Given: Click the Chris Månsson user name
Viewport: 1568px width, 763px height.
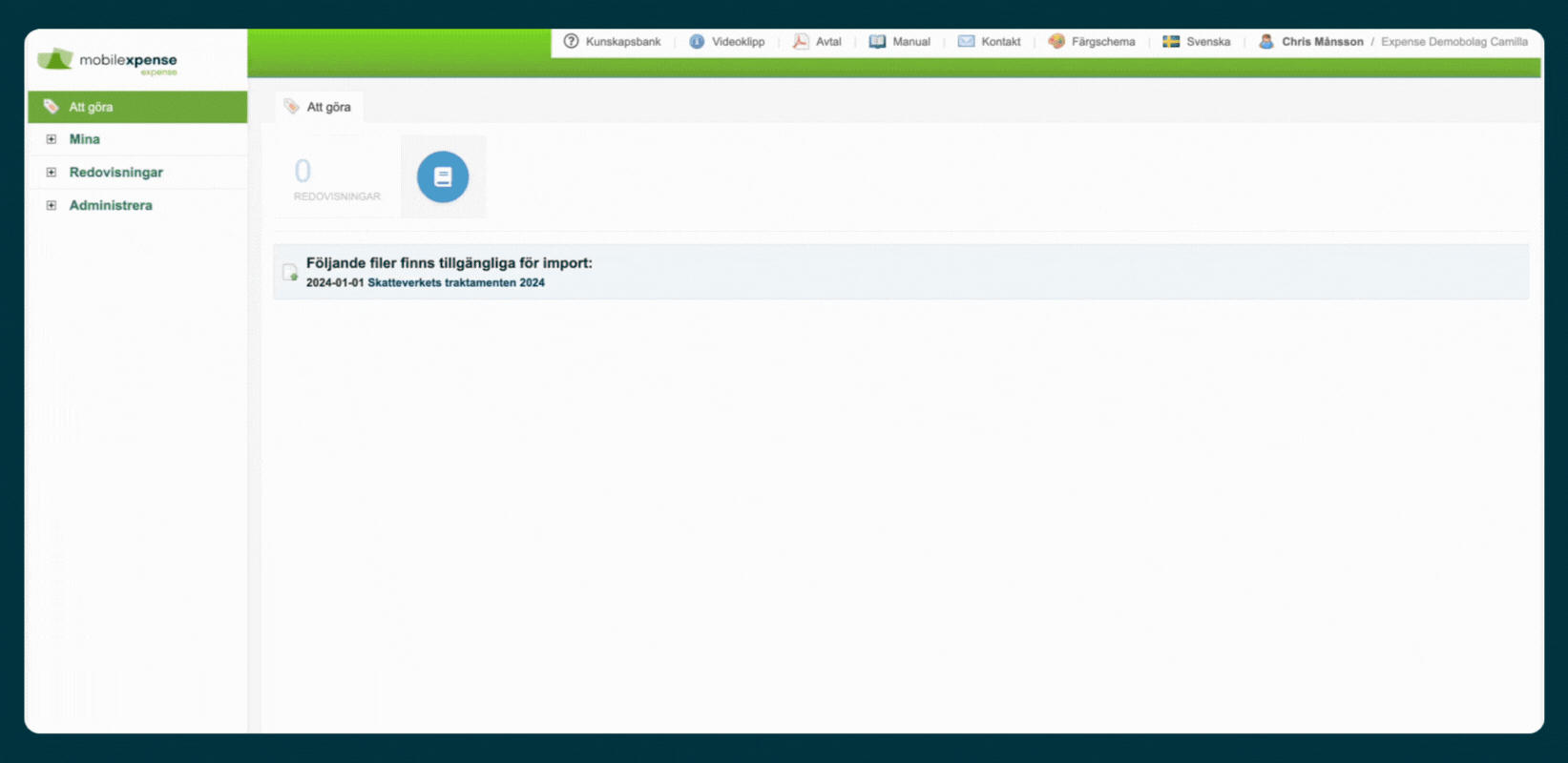Looking at the screenshot, I should [x=1323, y=42].
